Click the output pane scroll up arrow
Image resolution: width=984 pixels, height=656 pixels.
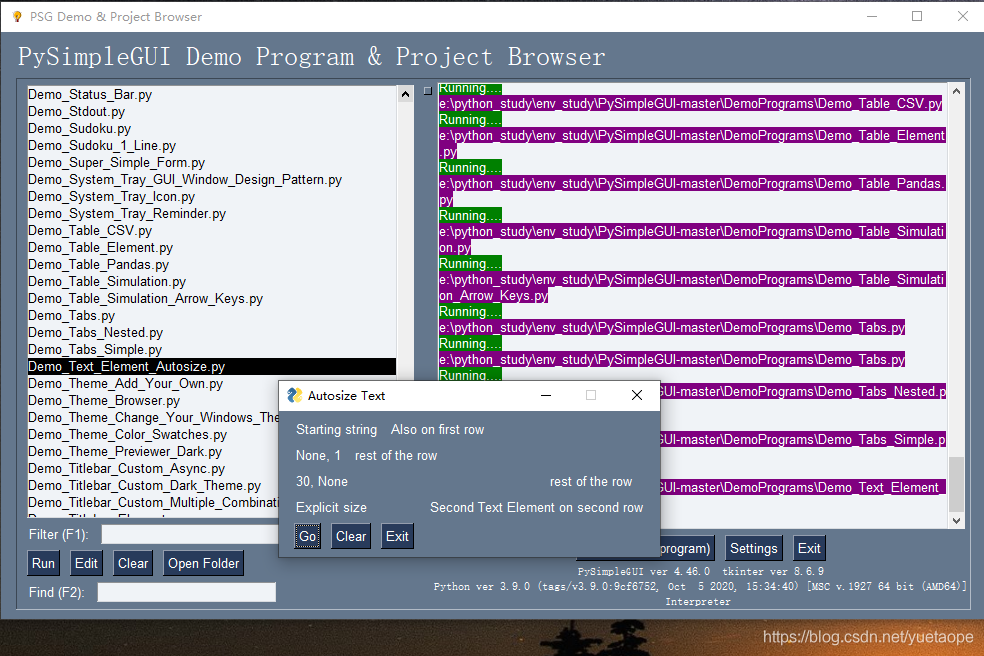tap(956, 91)
